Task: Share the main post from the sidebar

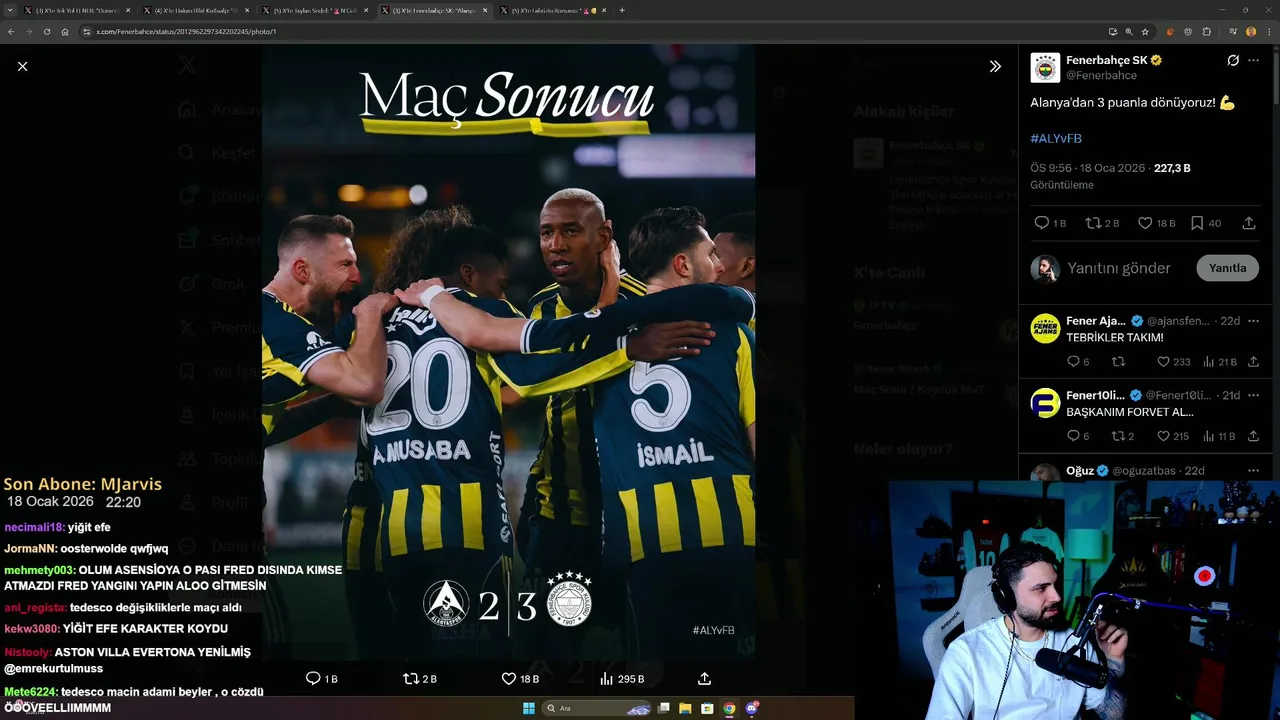Action: tap(1249, 223)
